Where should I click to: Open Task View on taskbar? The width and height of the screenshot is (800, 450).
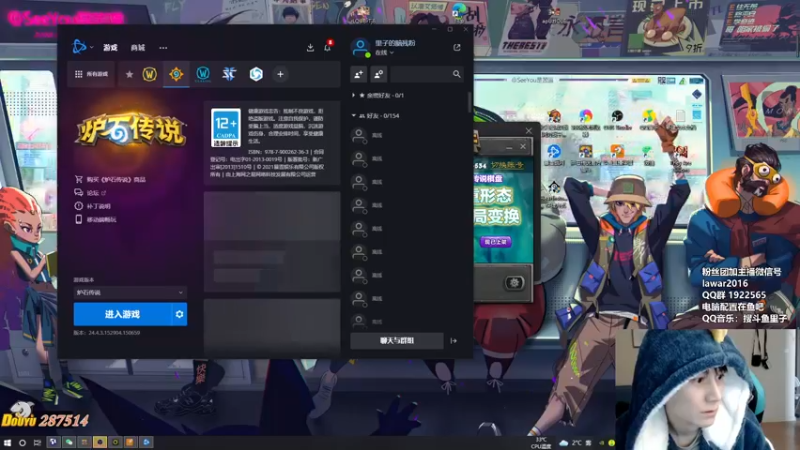coord(37,442)
